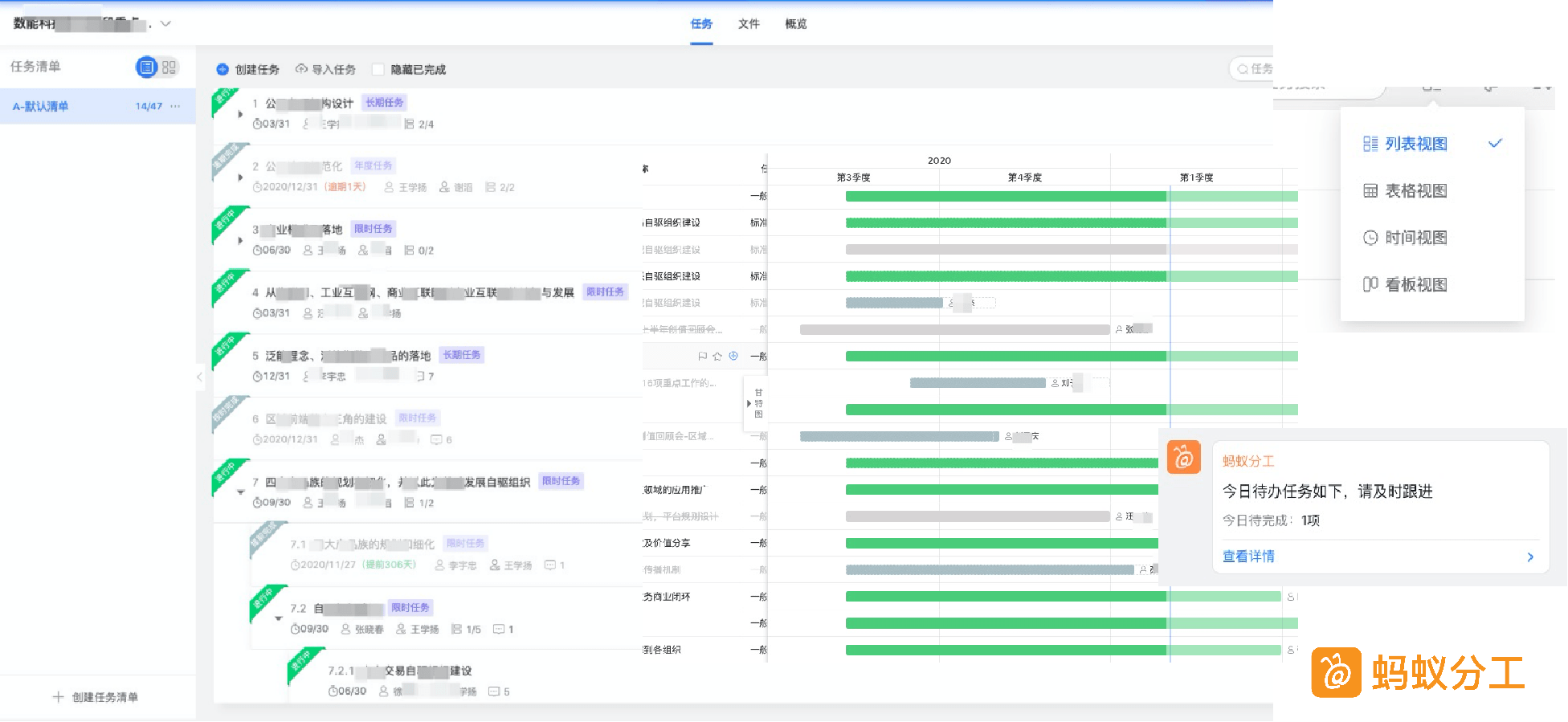Click the star icon in the Gantt row

tap(717, 356)
